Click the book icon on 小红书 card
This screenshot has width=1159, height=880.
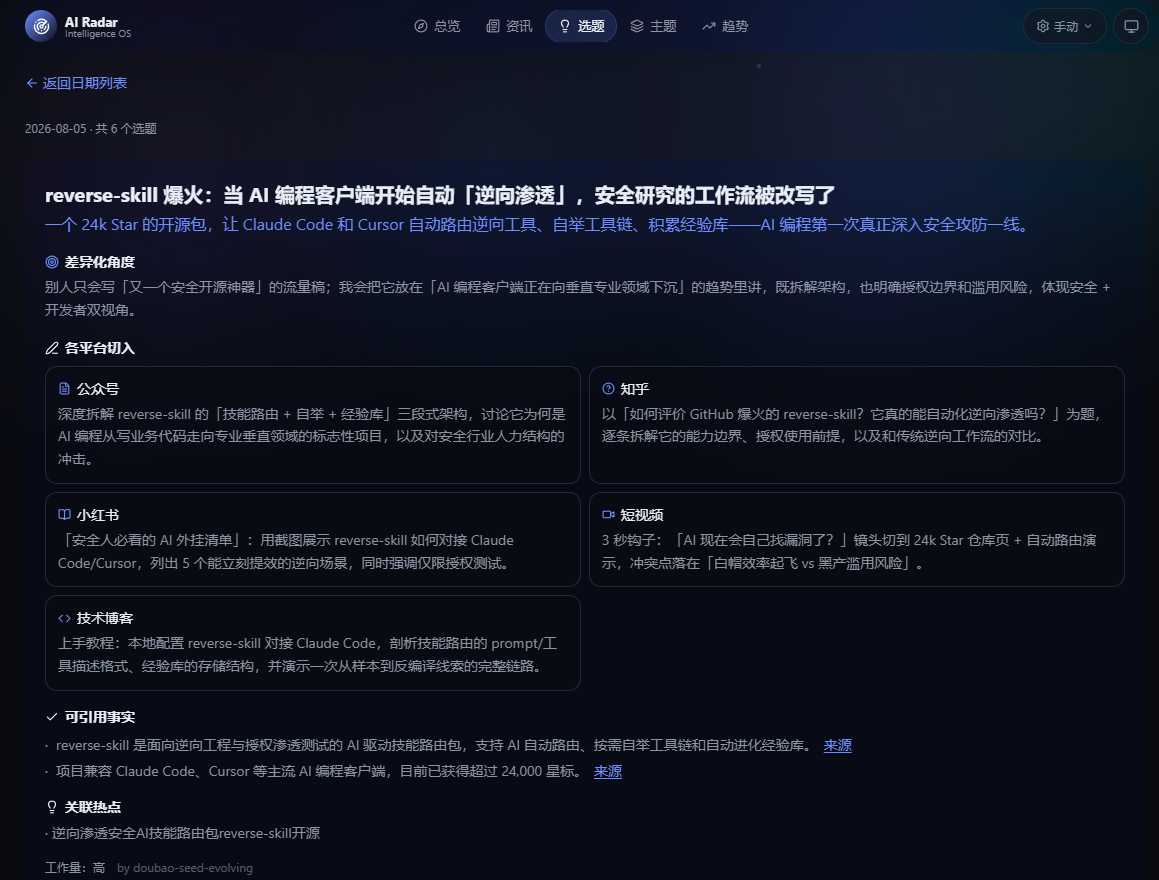[64, 514]
